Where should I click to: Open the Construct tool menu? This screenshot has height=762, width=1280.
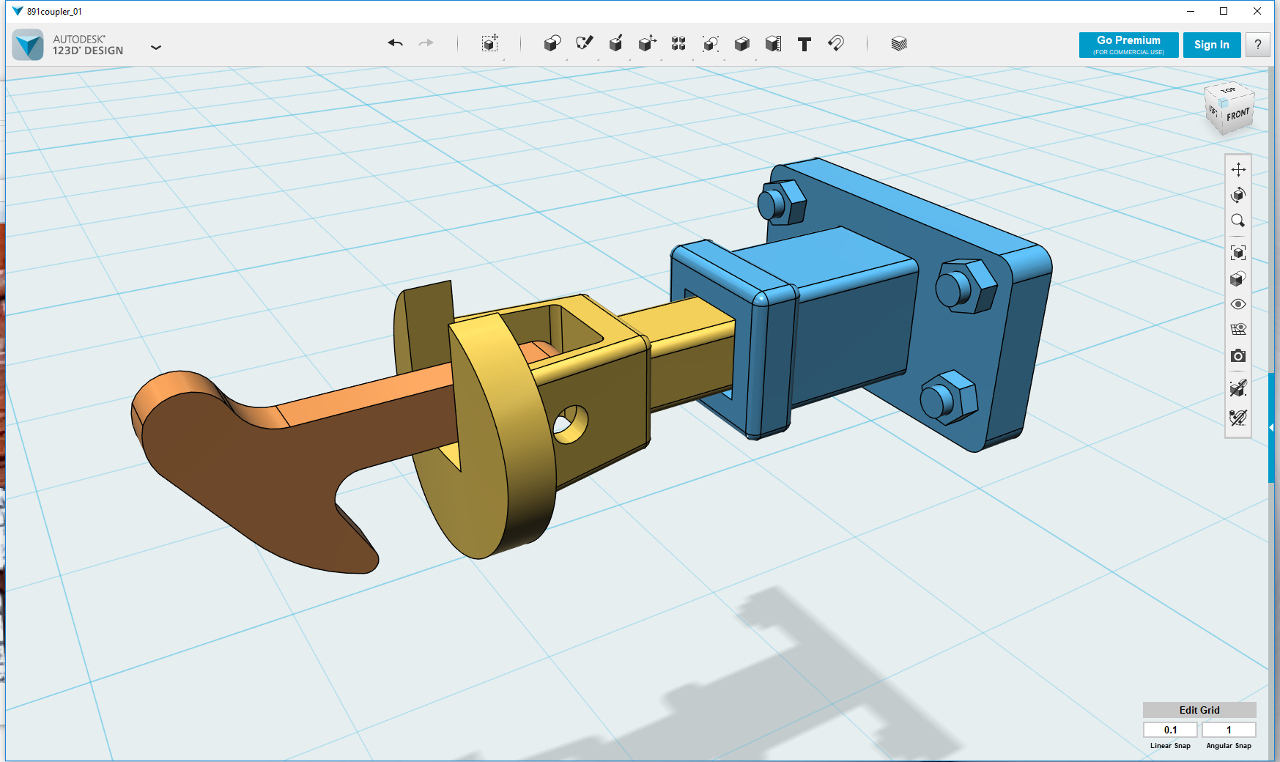coord(616,44)
